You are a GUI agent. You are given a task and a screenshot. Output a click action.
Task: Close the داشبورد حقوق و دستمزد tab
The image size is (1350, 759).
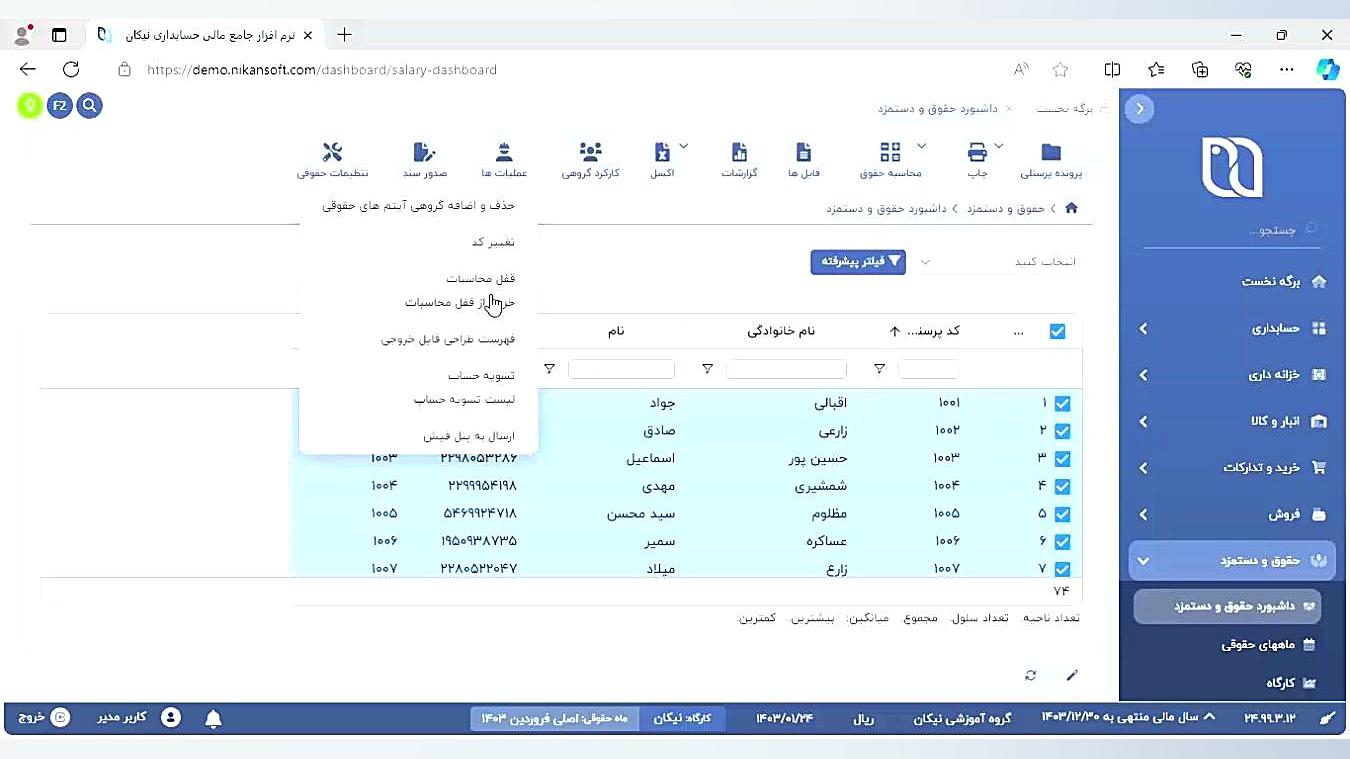tap(1009, 108)
